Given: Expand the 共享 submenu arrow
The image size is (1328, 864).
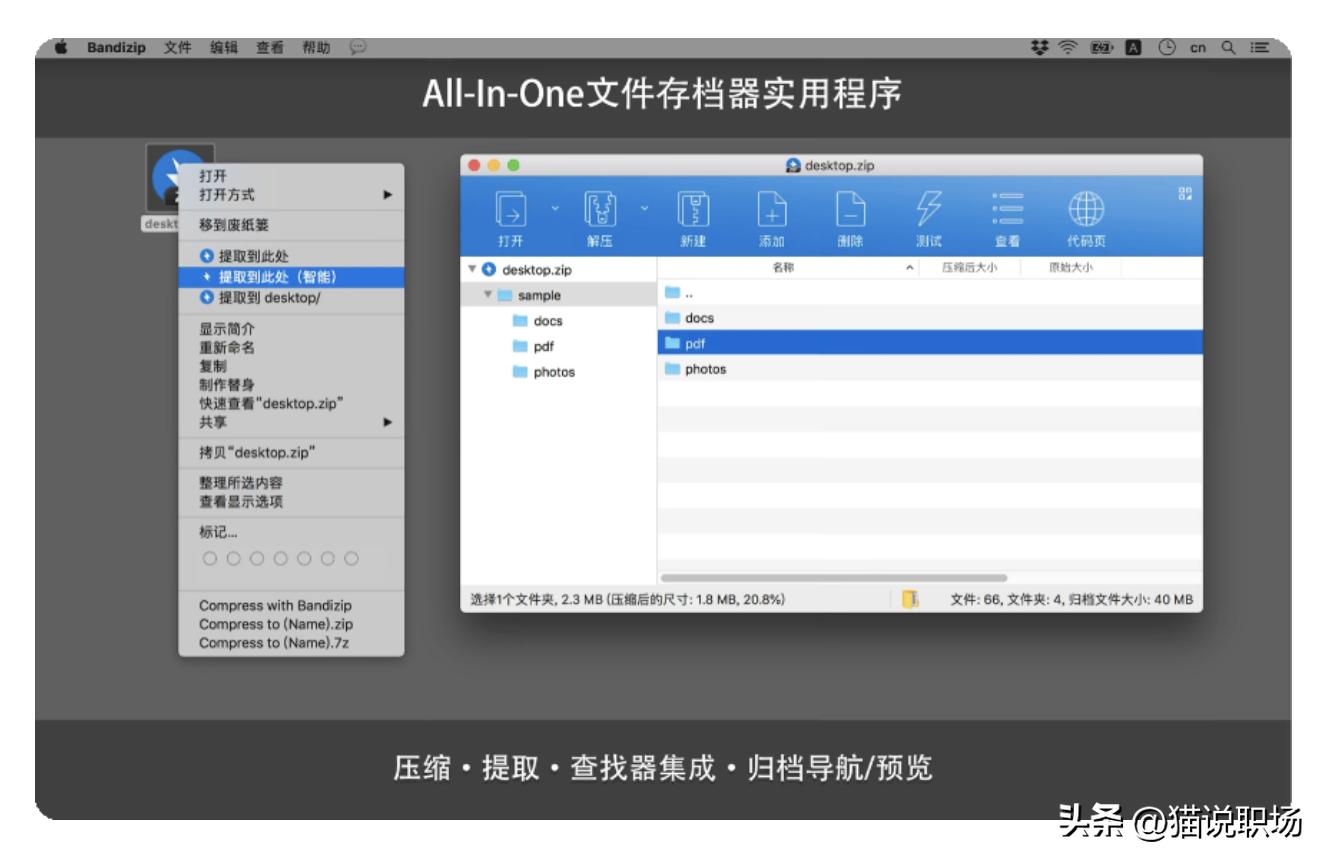Looking at the screenshot, I should point(388,423).
